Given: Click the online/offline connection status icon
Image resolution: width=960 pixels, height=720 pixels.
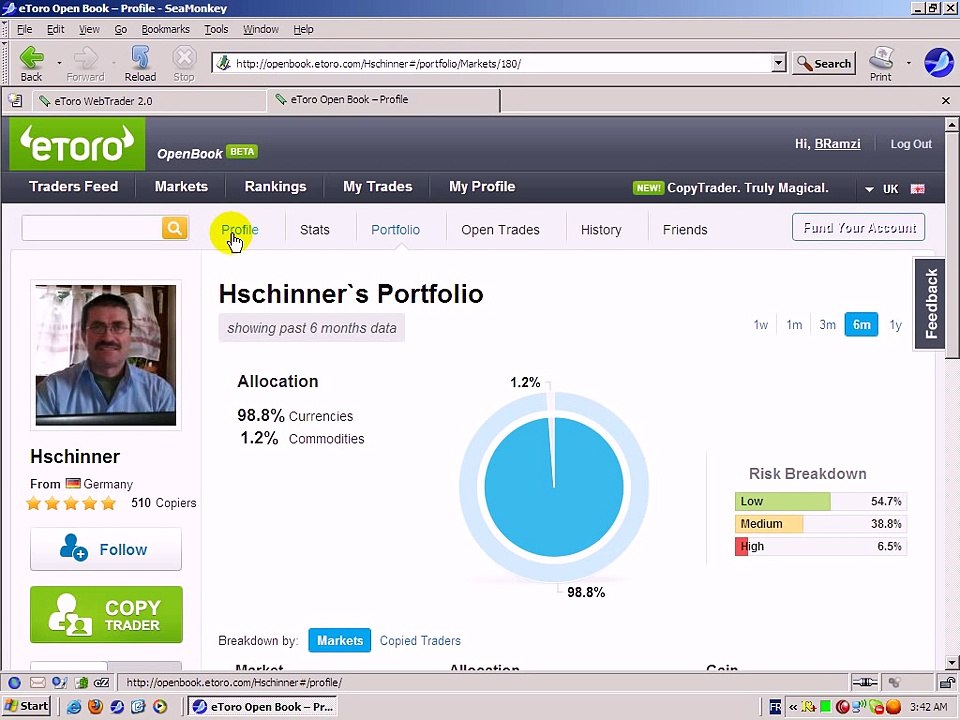Looking at the screenshot, I should click(864, 682).
